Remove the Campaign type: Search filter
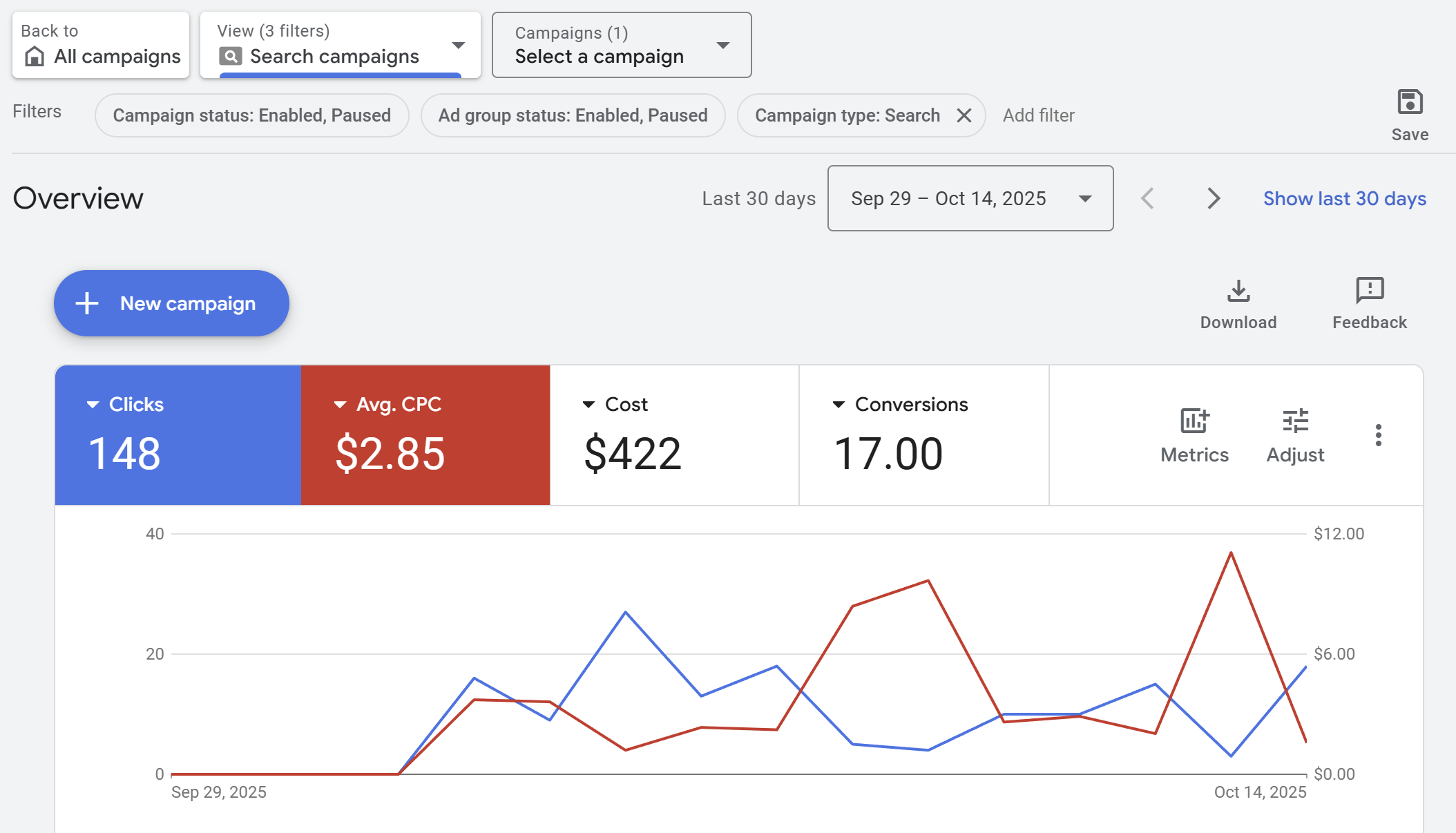This screenshot has height=833, width=1456. point(965,115)
